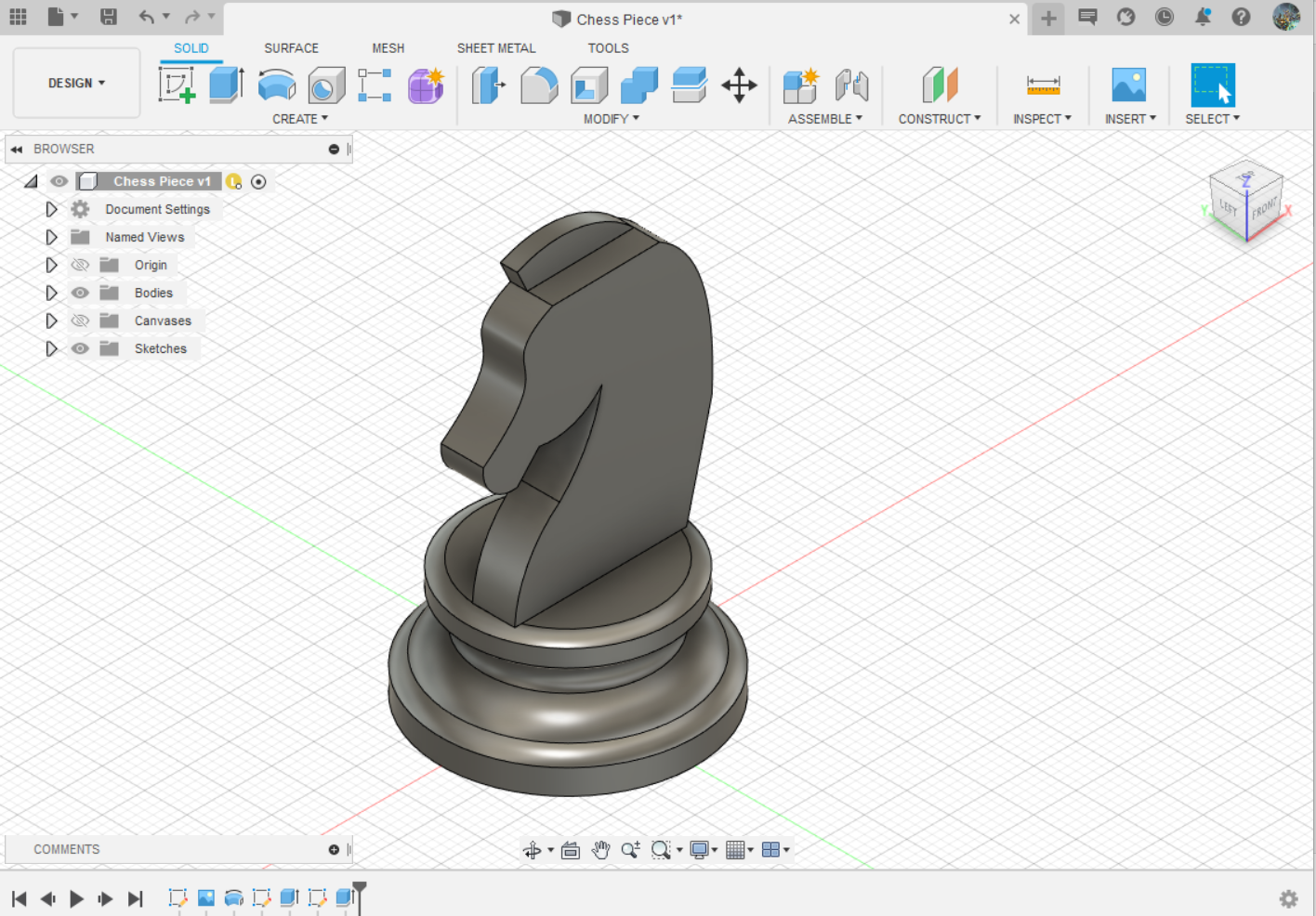Select the Create Sketch tool
The height and width of the screenshot is (916, 1316).
coord(177,85)
